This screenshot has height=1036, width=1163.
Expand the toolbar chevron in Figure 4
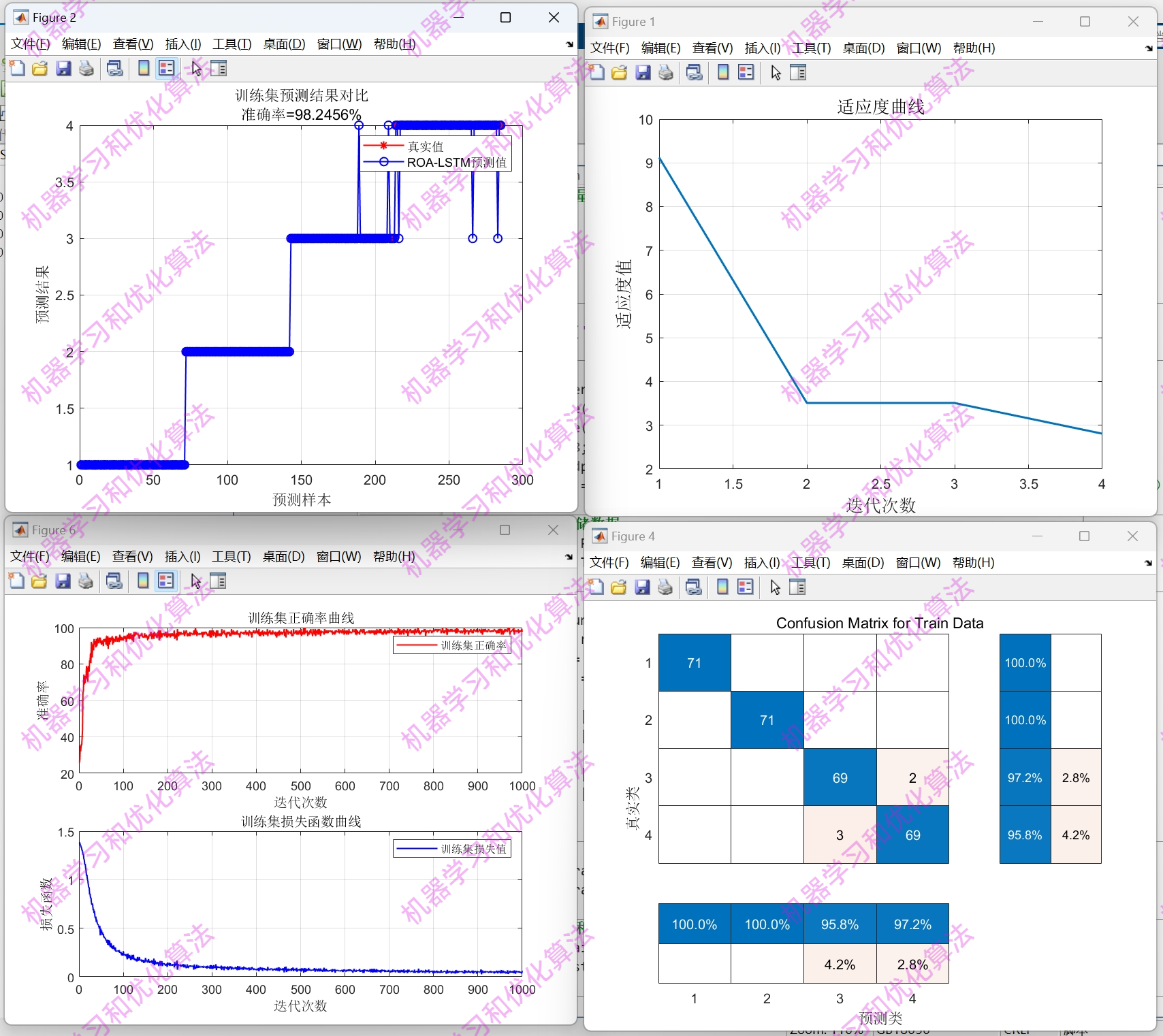(1148, 563)
